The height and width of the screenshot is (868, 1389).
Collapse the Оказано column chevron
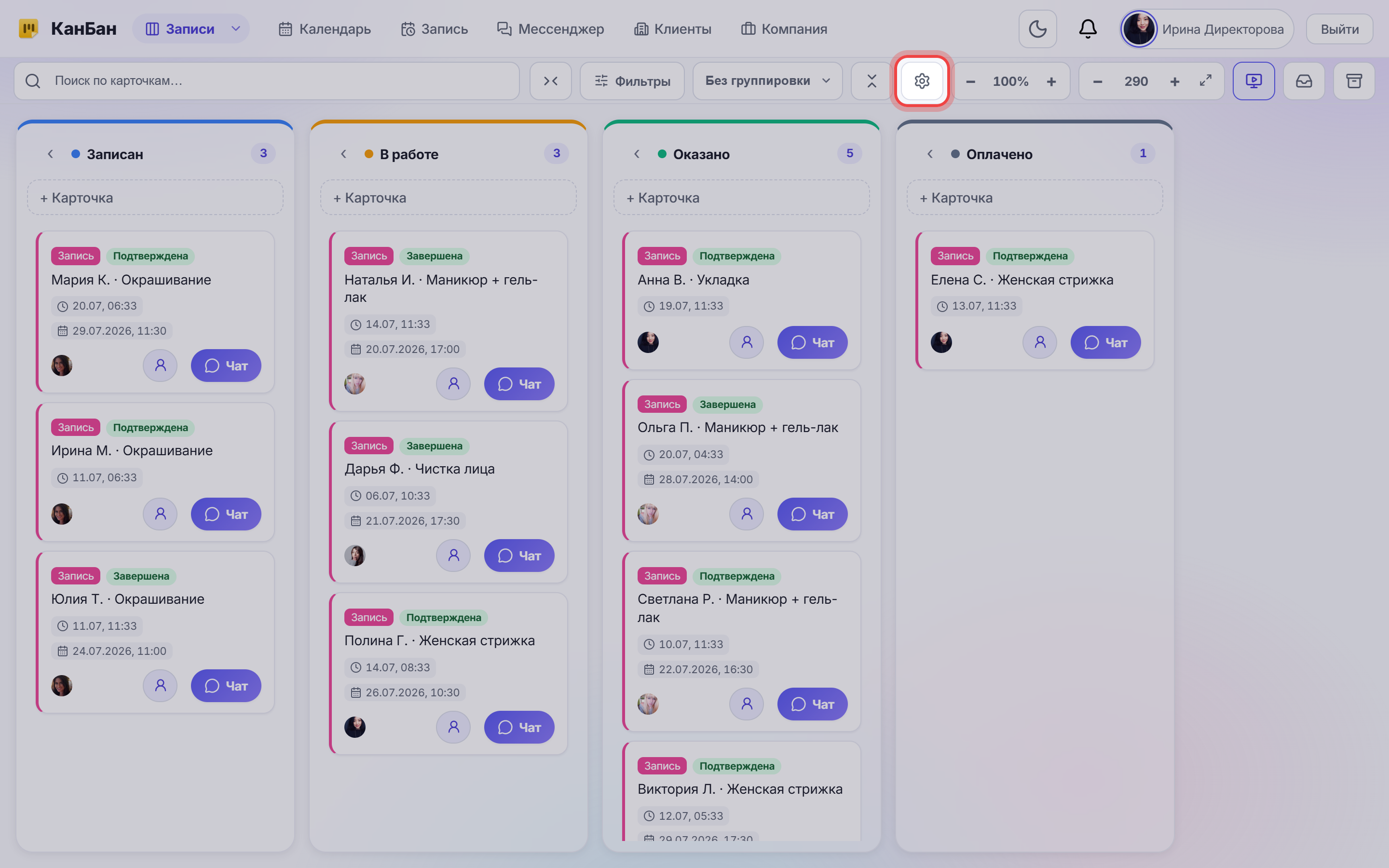(637, 154)
